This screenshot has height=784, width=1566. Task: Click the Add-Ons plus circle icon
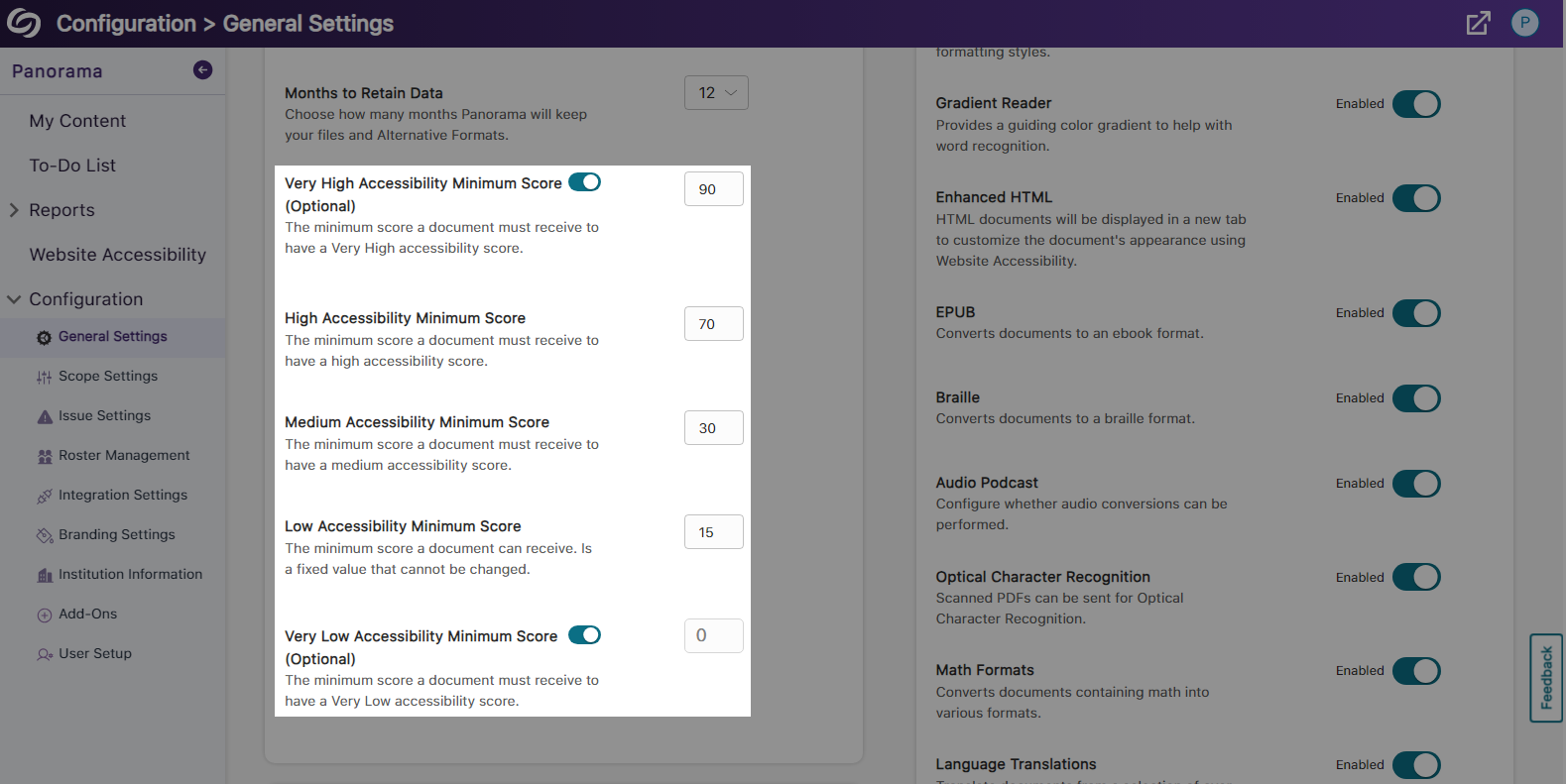pos(44,616)
